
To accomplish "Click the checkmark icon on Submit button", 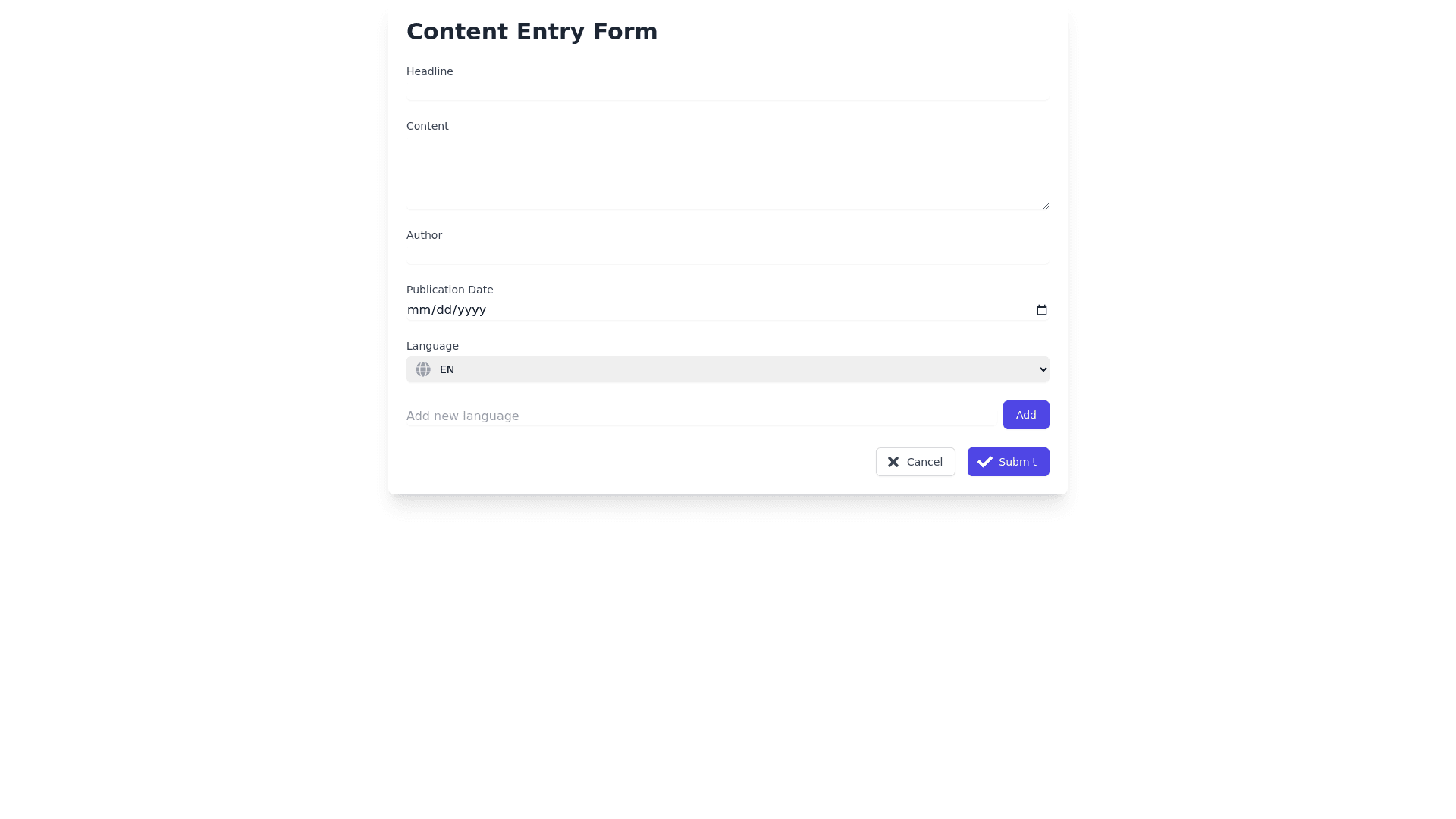I will [984, 462].
